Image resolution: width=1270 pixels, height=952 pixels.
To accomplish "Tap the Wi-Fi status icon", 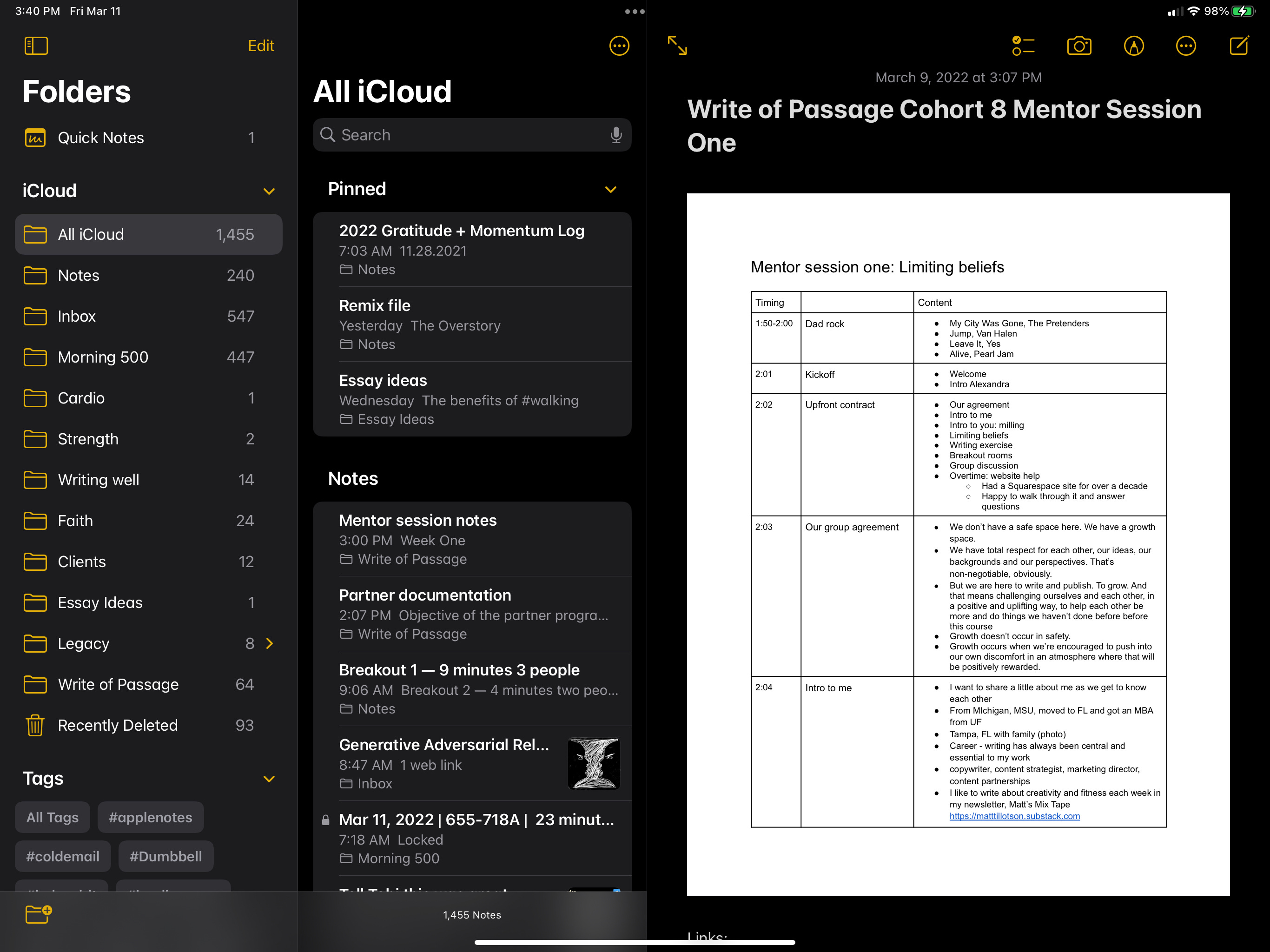I will coord(1194,12).
